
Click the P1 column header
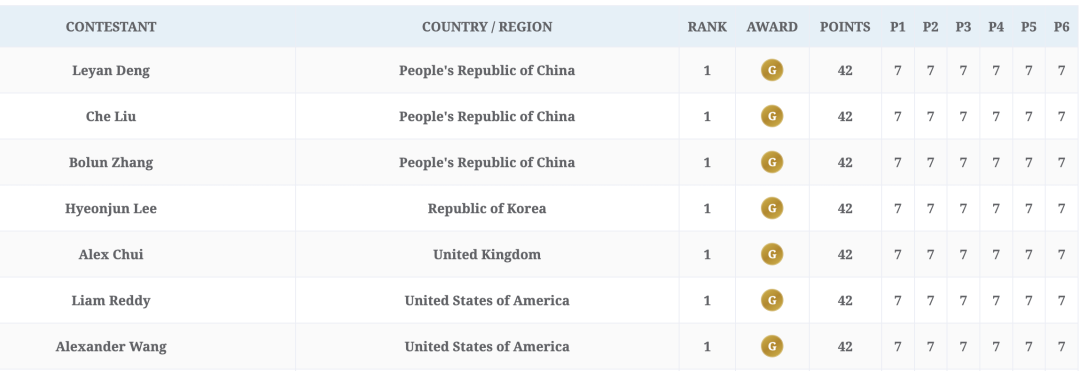click(897, 27)
